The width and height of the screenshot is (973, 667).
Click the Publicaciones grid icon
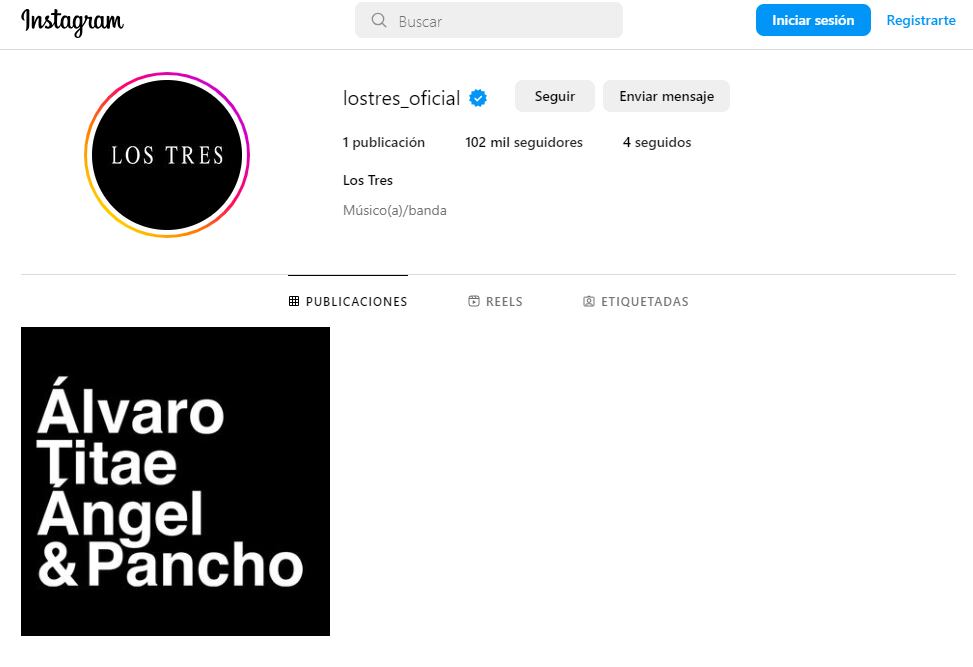(x=294, y=302)
